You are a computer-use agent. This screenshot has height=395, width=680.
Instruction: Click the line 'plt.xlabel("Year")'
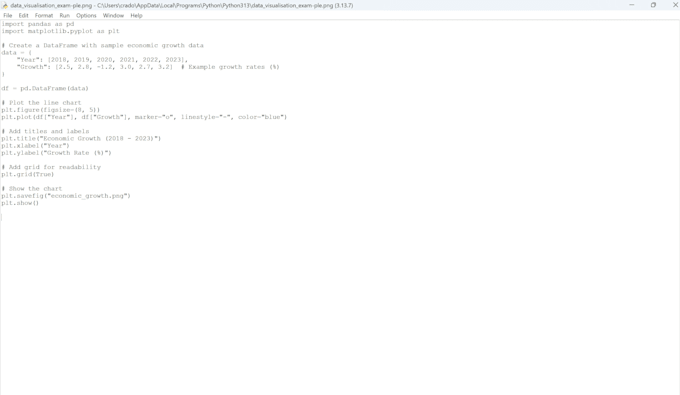pos(36,146)
